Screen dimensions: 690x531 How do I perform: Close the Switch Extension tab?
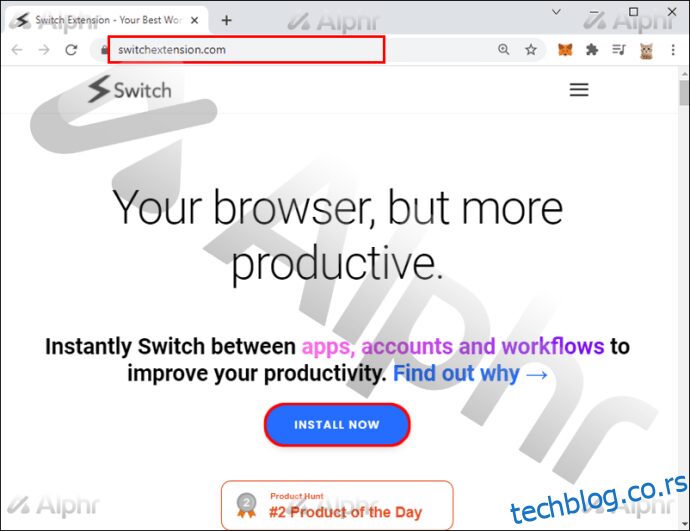click(195, 20)
